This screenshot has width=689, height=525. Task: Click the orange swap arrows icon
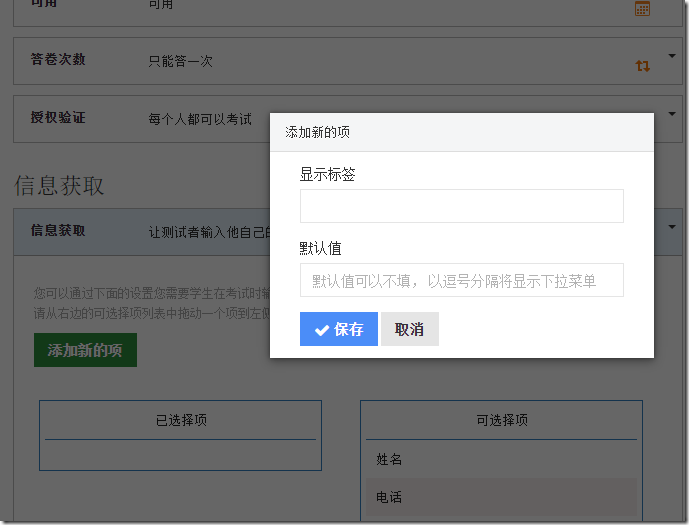coord(642,66)
